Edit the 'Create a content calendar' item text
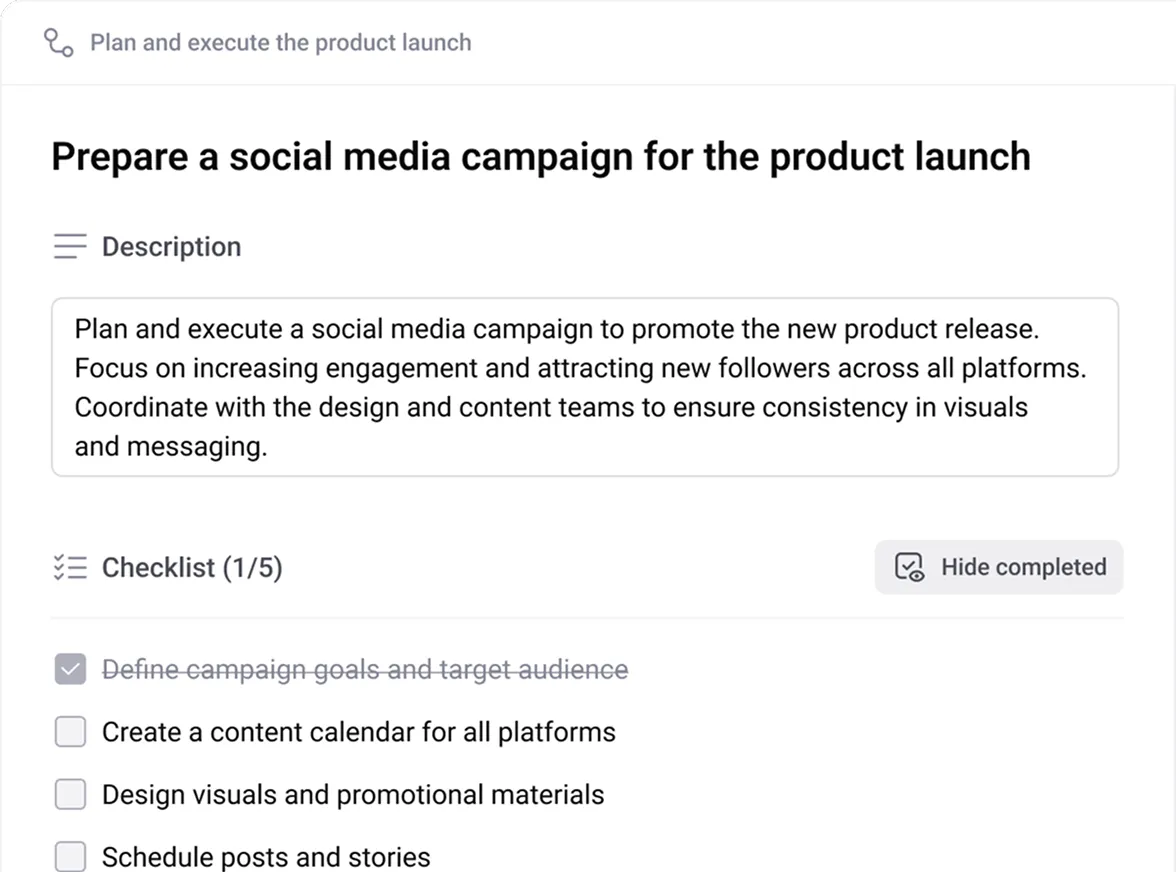 [358, 732]
